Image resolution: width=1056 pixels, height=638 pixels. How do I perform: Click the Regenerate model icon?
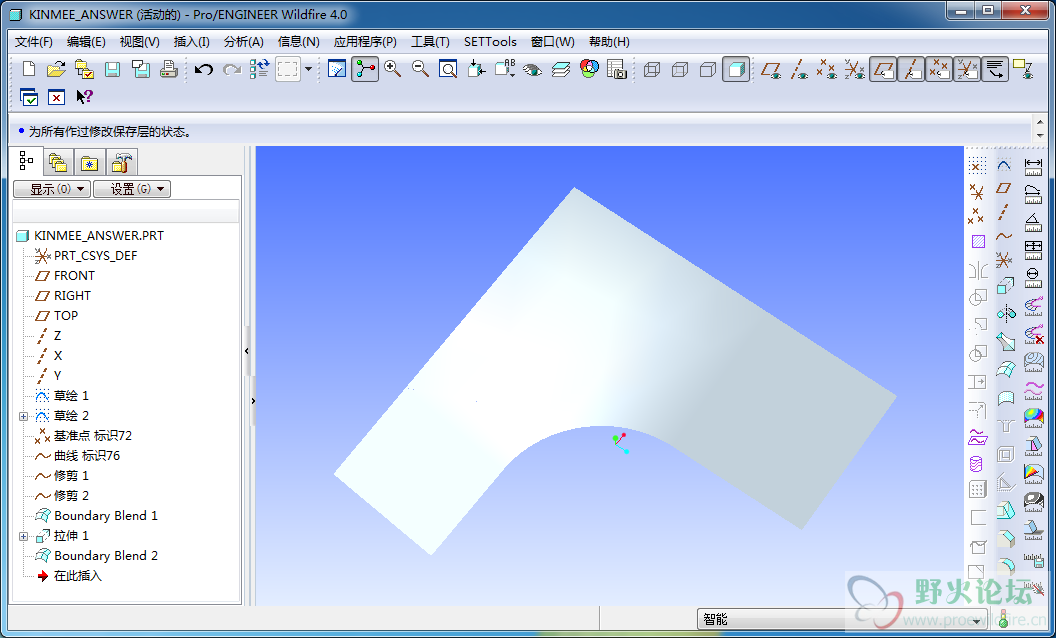point(259,69)
